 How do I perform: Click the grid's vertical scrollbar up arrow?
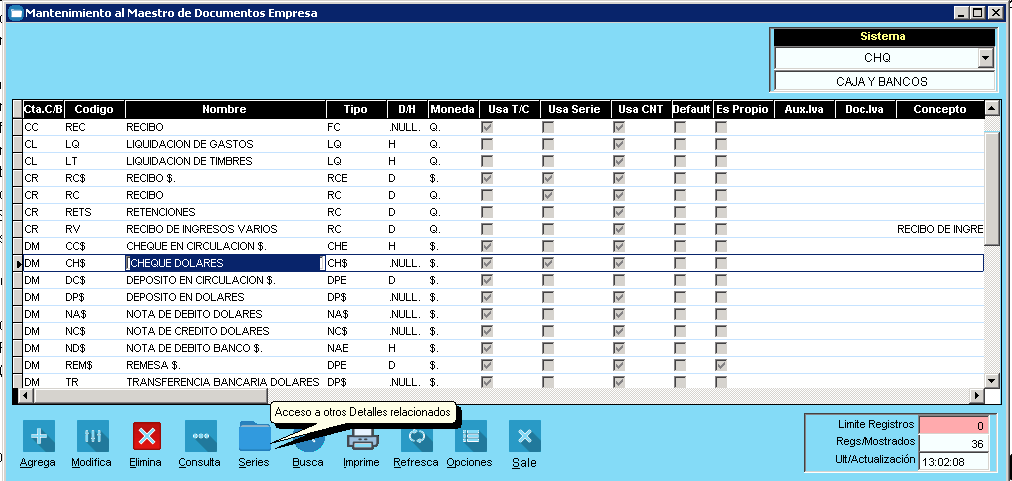pyautogui.click(x=991, y=109)
